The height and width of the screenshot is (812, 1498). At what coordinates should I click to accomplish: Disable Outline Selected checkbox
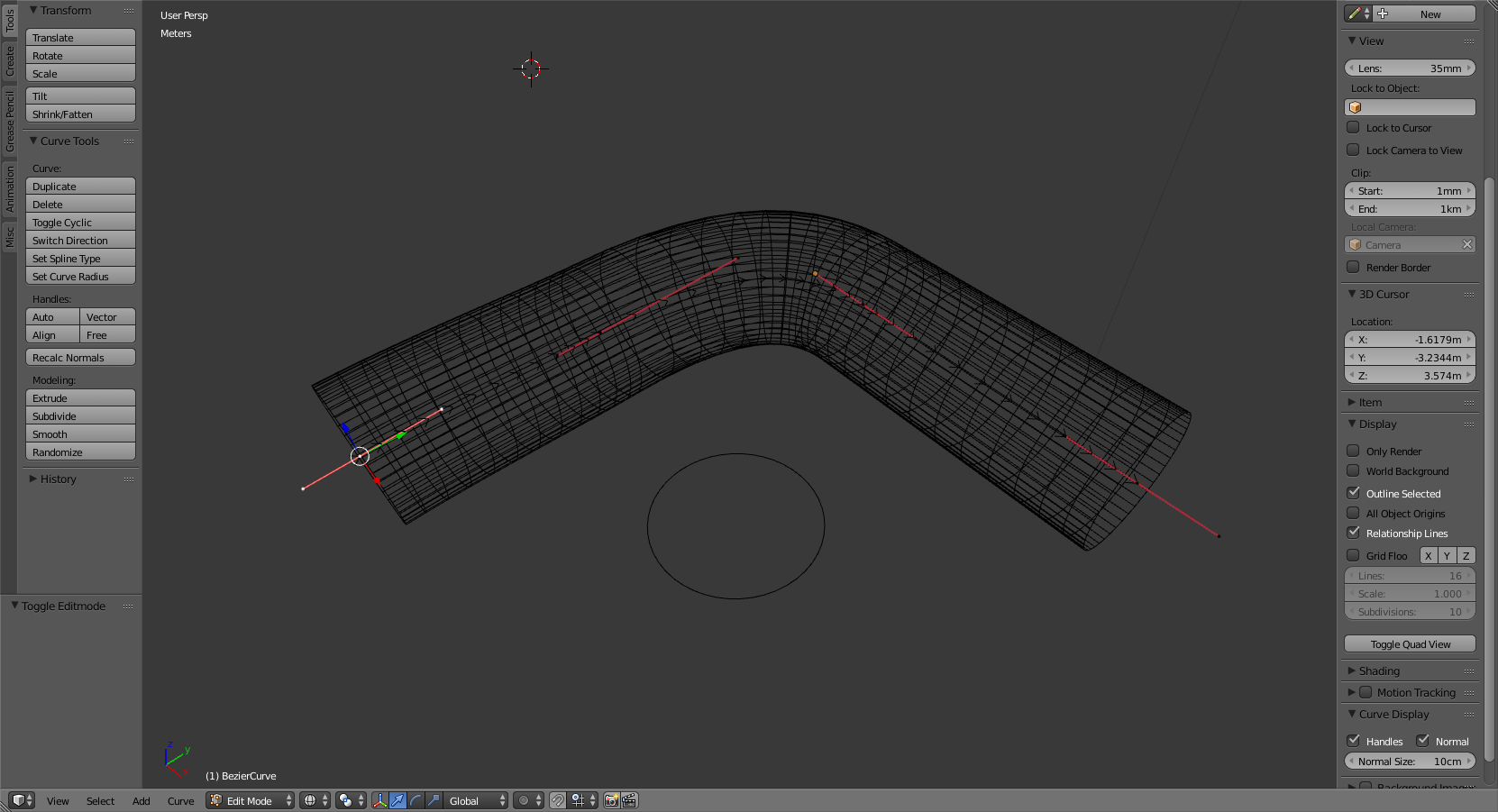coord(1353,493)
